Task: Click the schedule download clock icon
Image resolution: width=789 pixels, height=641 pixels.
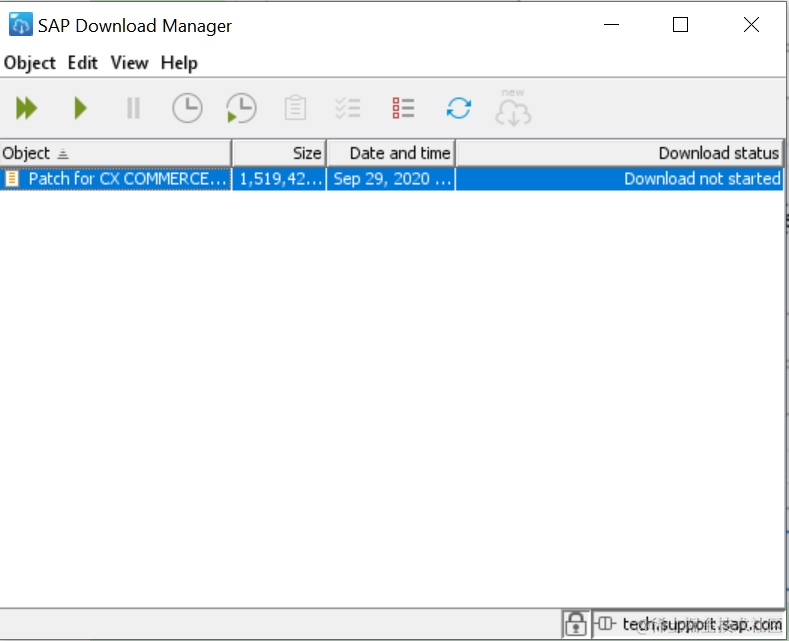Action: pyautogui.click(x=187, y=108)
